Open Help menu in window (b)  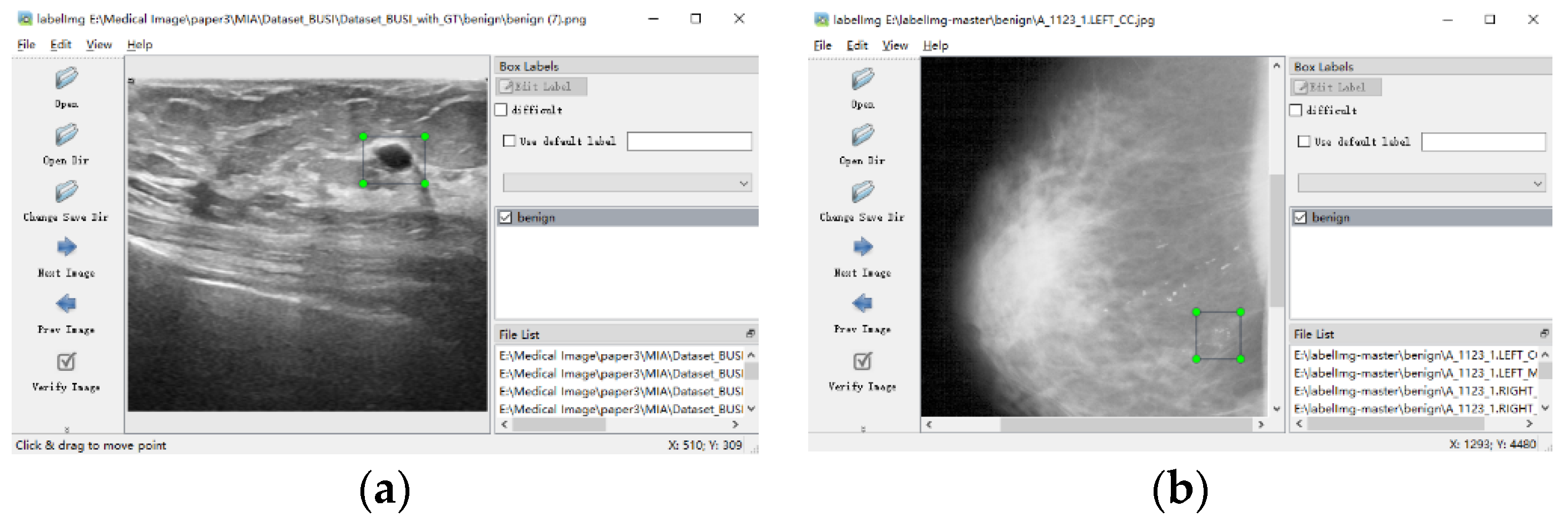coord(936,46)
